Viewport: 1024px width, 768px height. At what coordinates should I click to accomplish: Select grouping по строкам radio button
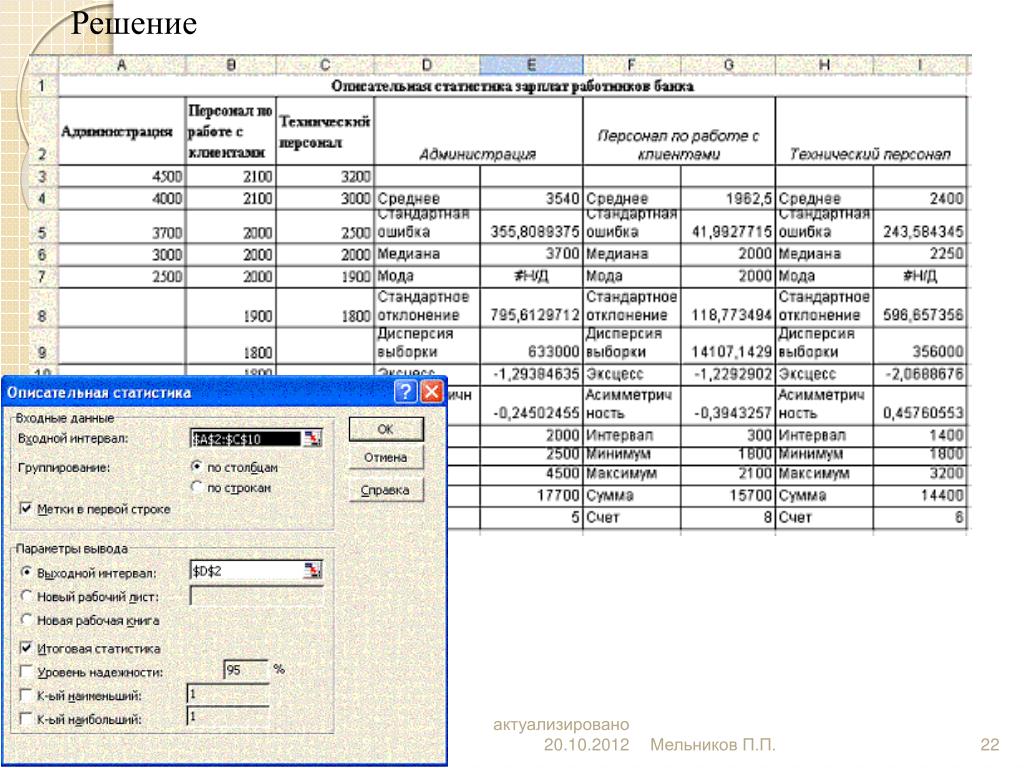197,487
